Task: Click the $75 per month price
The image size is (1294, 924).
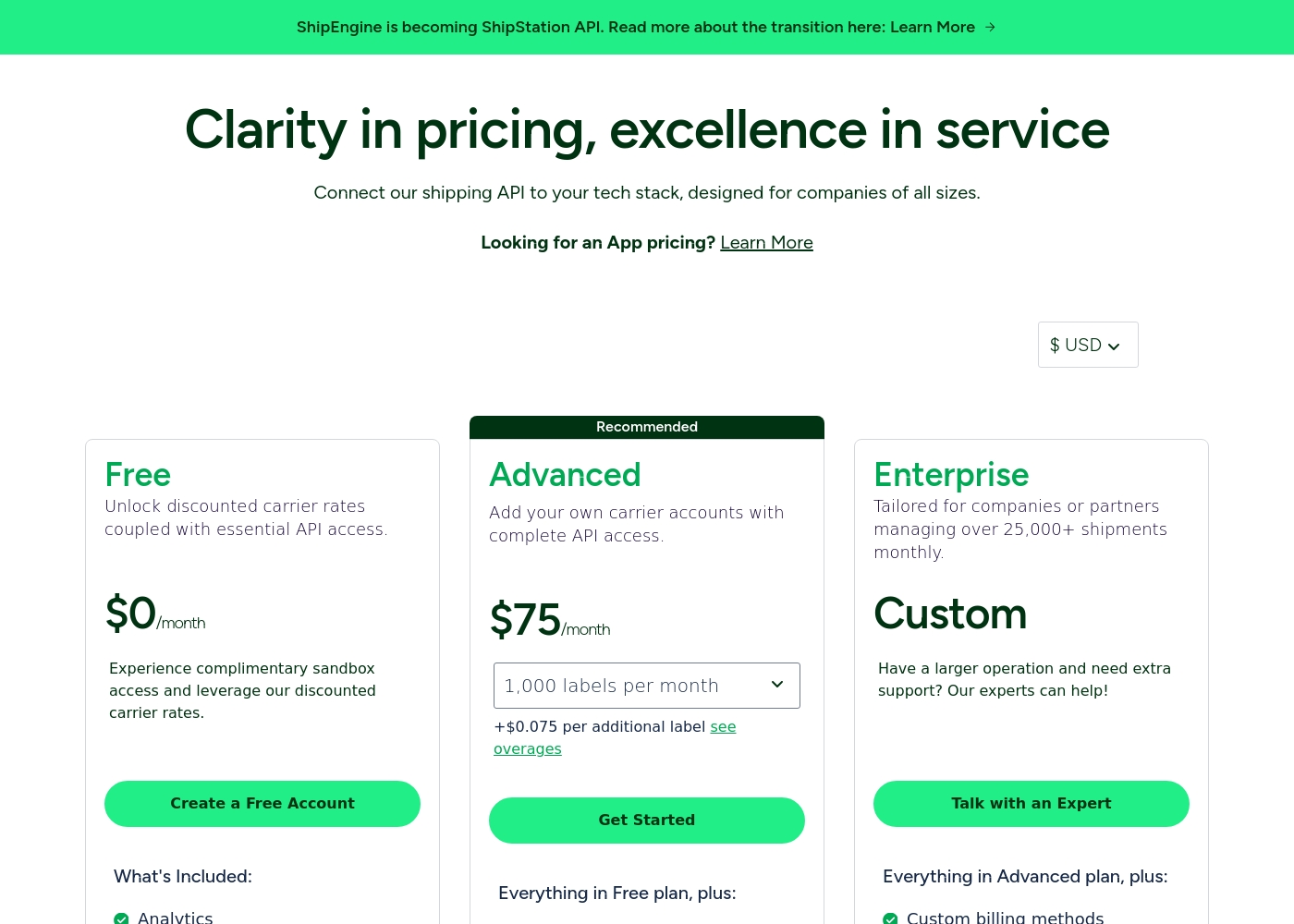Action: (550, 620)
